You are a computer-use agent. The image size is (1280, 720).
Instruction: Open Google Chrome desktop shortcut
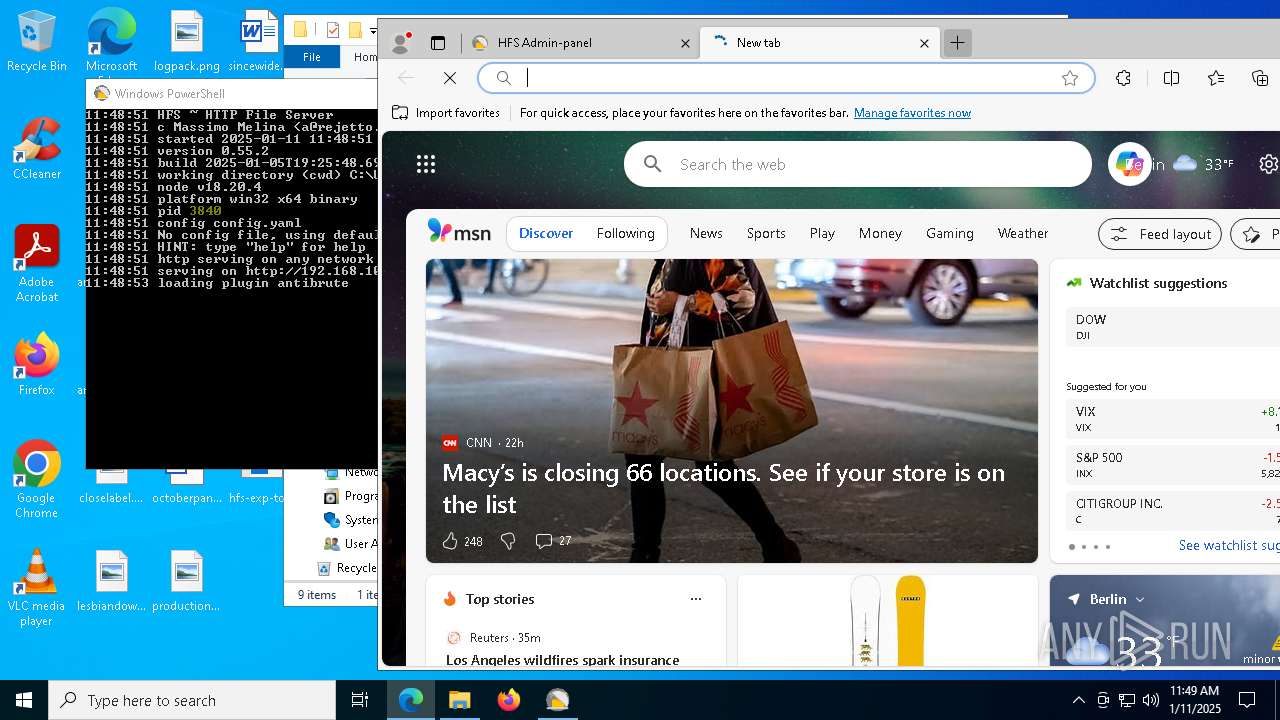(37, 479)
